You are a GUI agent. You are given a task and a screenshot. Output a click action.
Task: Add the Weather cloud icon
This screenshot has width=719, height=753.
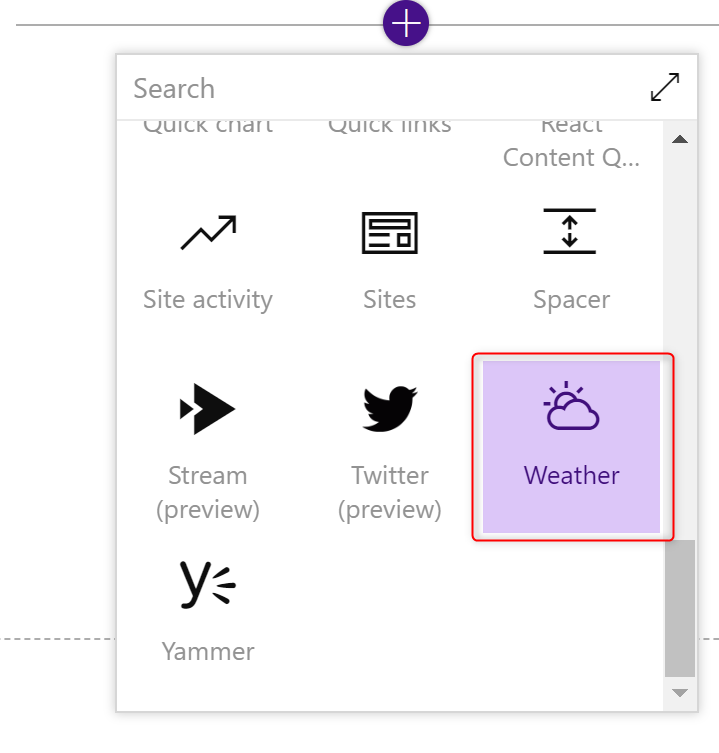[x=571, y=405]
